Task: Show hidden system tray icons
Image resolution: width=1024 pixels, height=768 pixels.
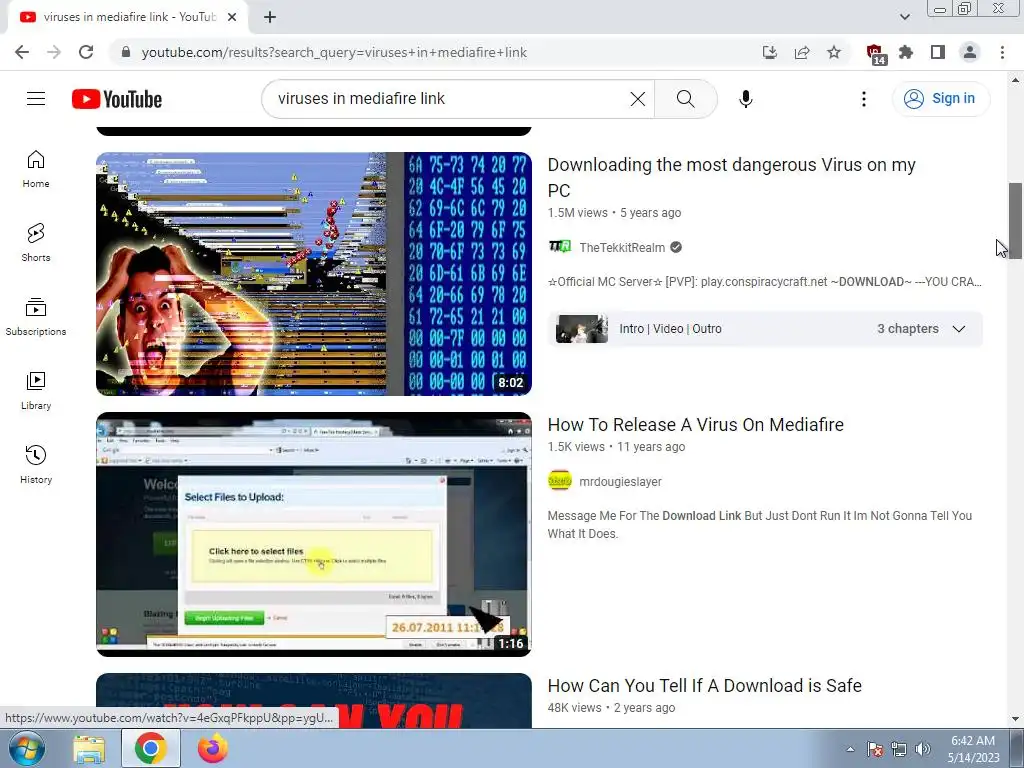Action: pyautogui.click(x=850, y=749)
